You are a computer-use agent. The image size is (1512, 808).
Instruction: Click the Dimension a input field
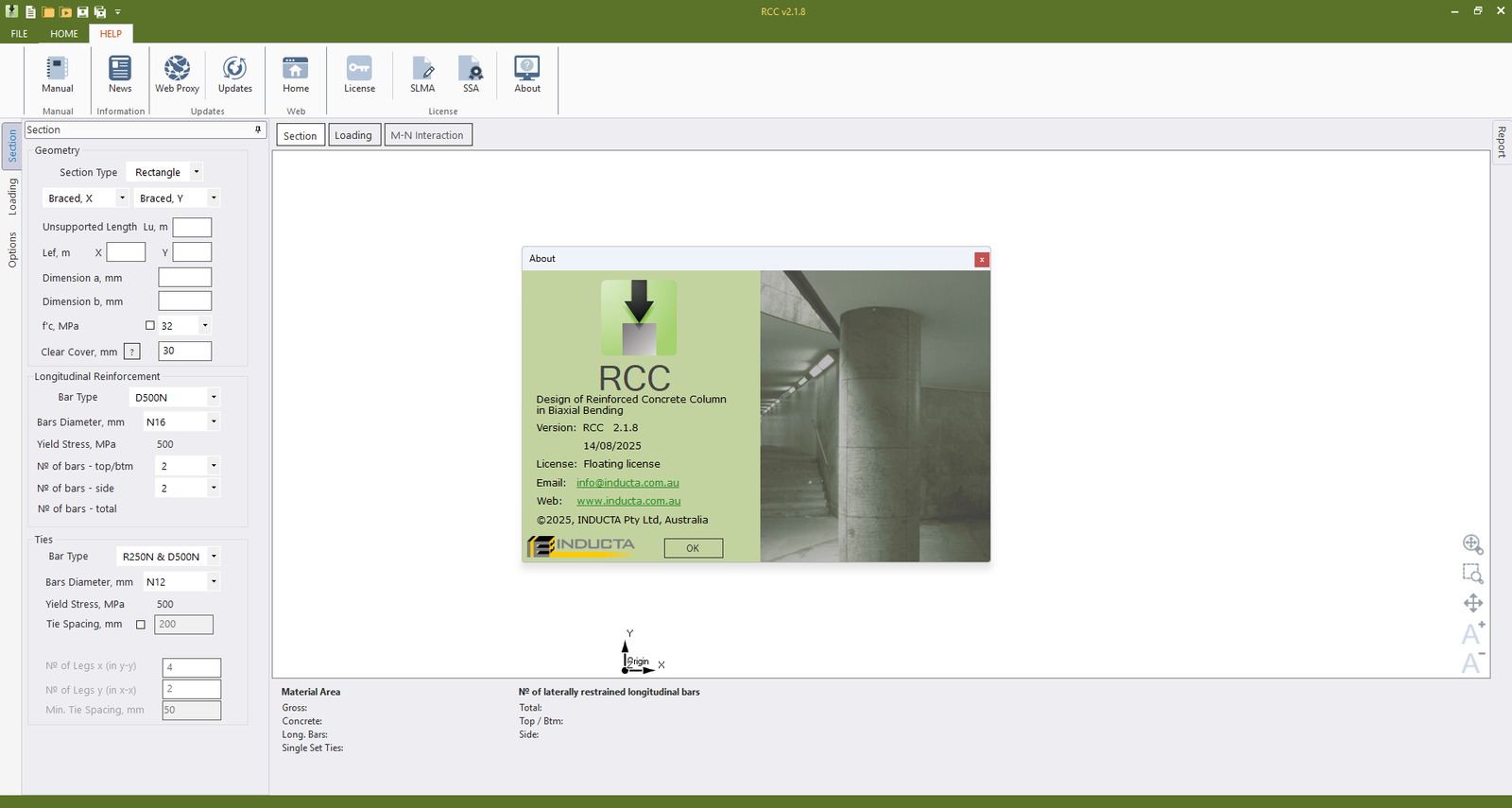click(x=184, y=277)
